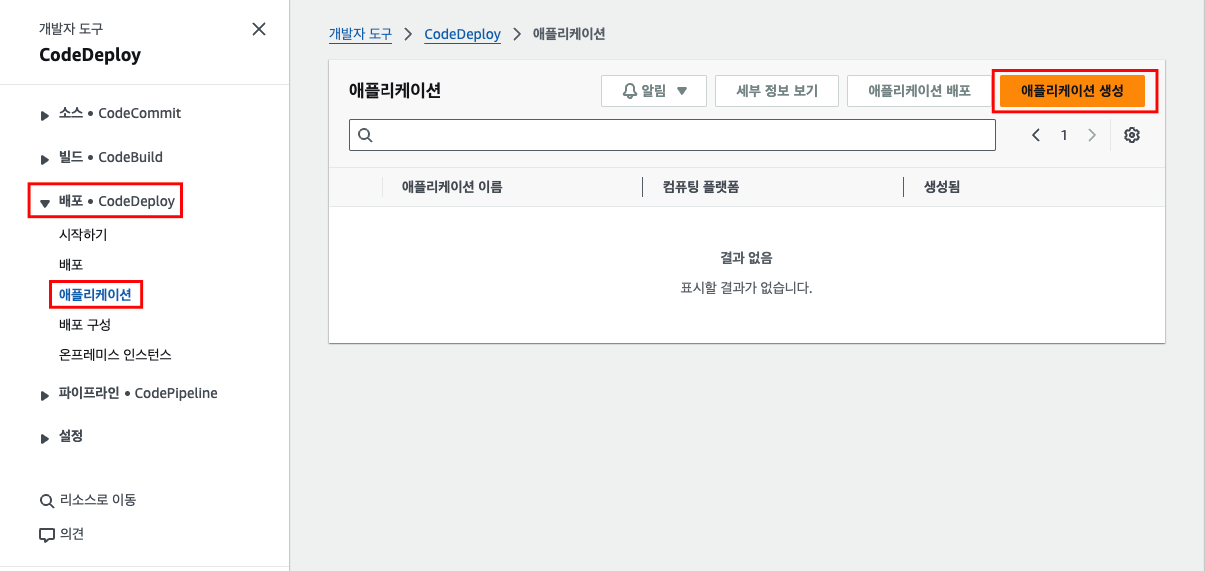Close the CodeDeploy side navigation panel

click(259, 29)
